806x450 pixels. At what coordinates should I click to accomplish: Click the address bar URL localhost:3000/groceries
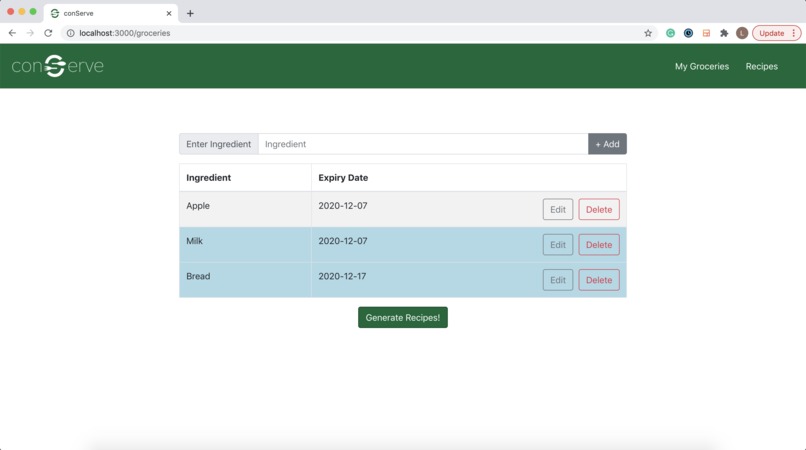coord(124,33)
